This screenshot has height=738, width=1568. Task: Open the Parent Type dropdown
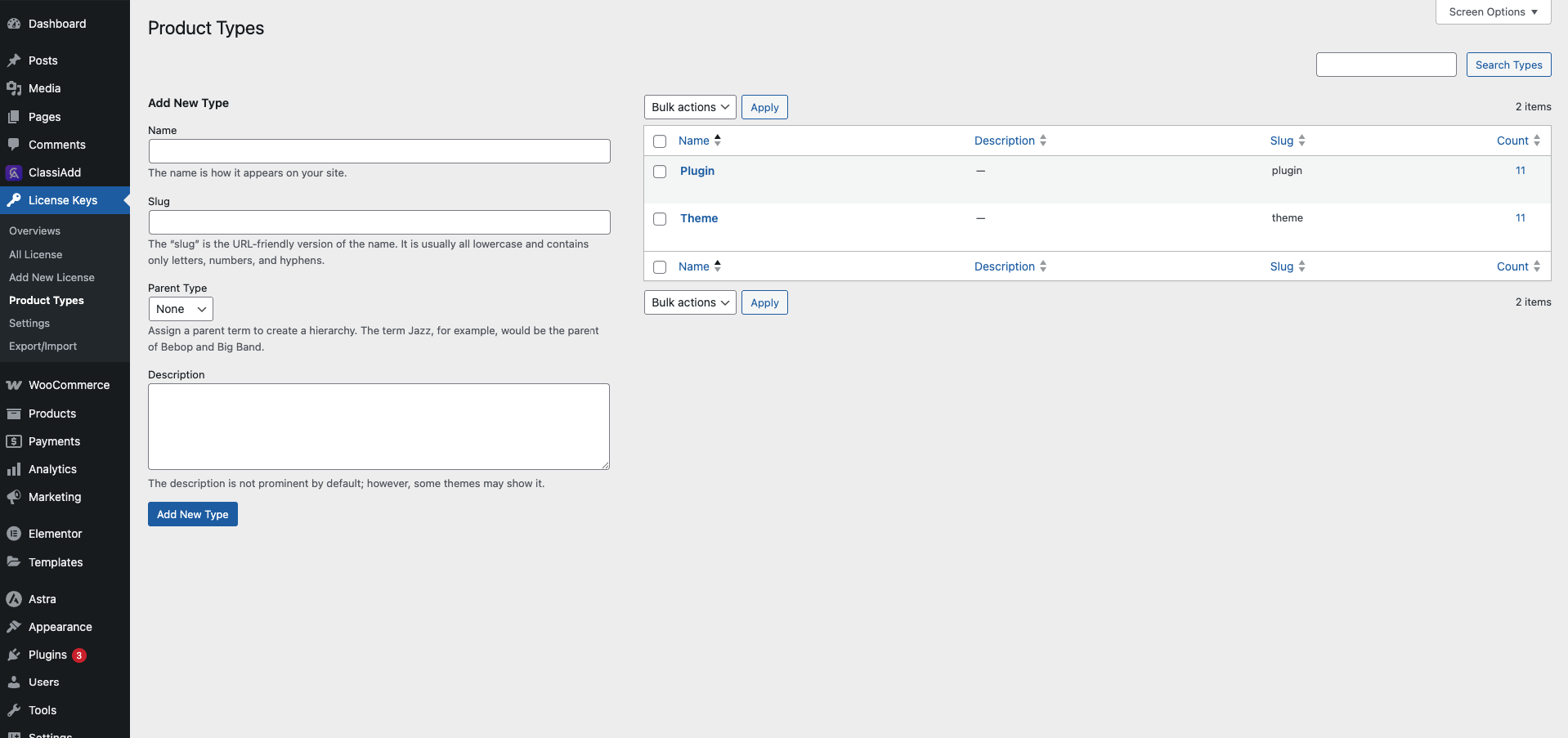180,309
